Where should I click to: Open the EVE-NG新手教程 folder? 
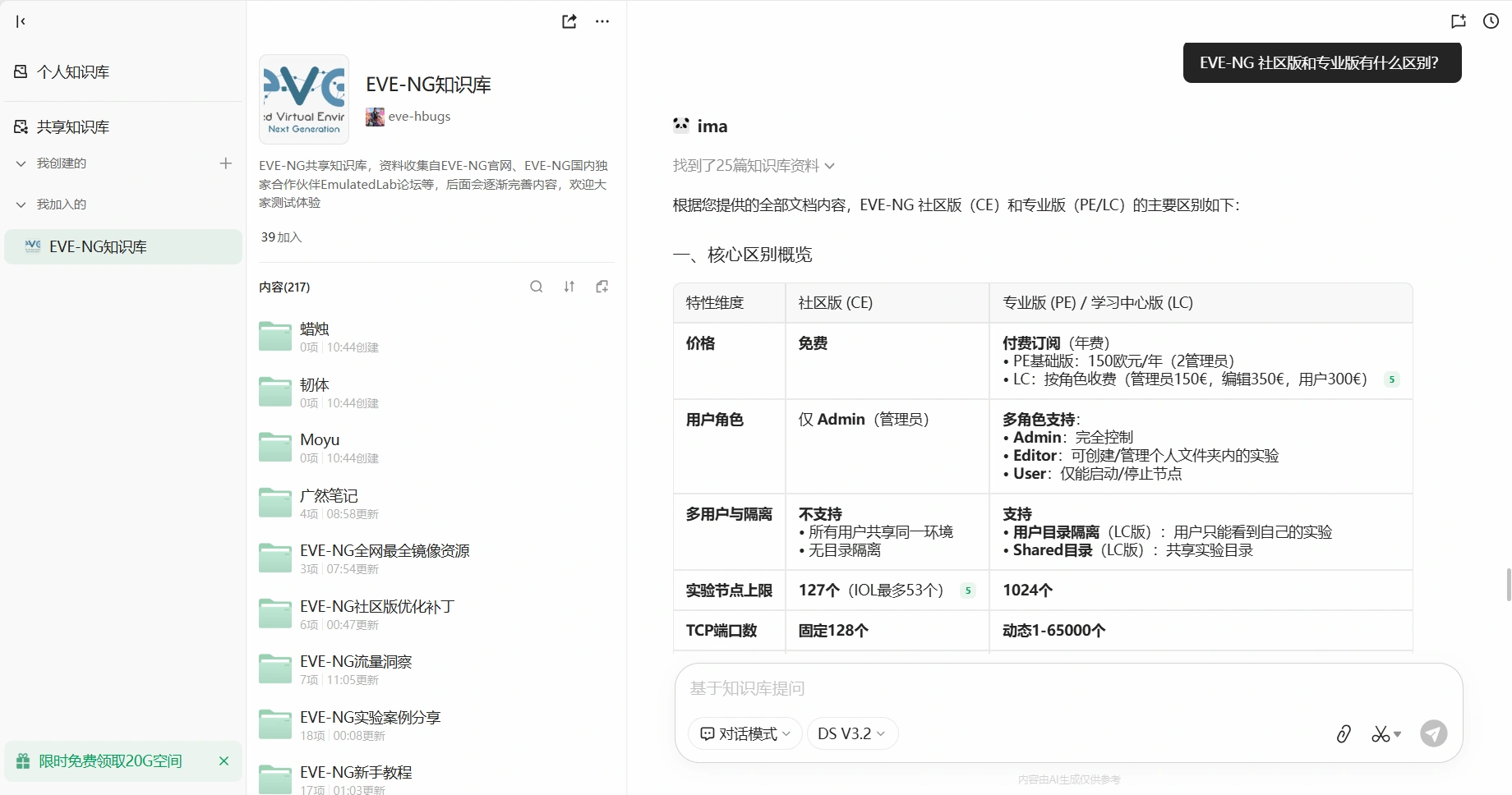(356, 773)
